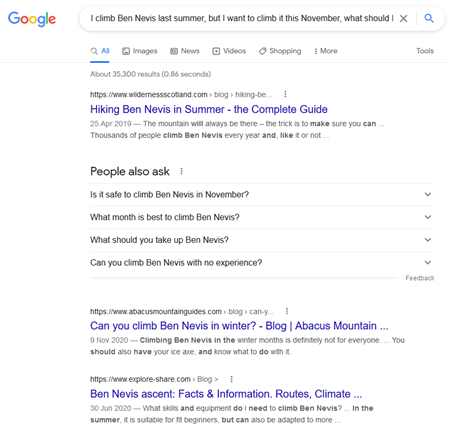Expand 'Is it safe to climb Ben Nevis in November?'
Viewport: 450px width, 434px height.
coord(262,195)
